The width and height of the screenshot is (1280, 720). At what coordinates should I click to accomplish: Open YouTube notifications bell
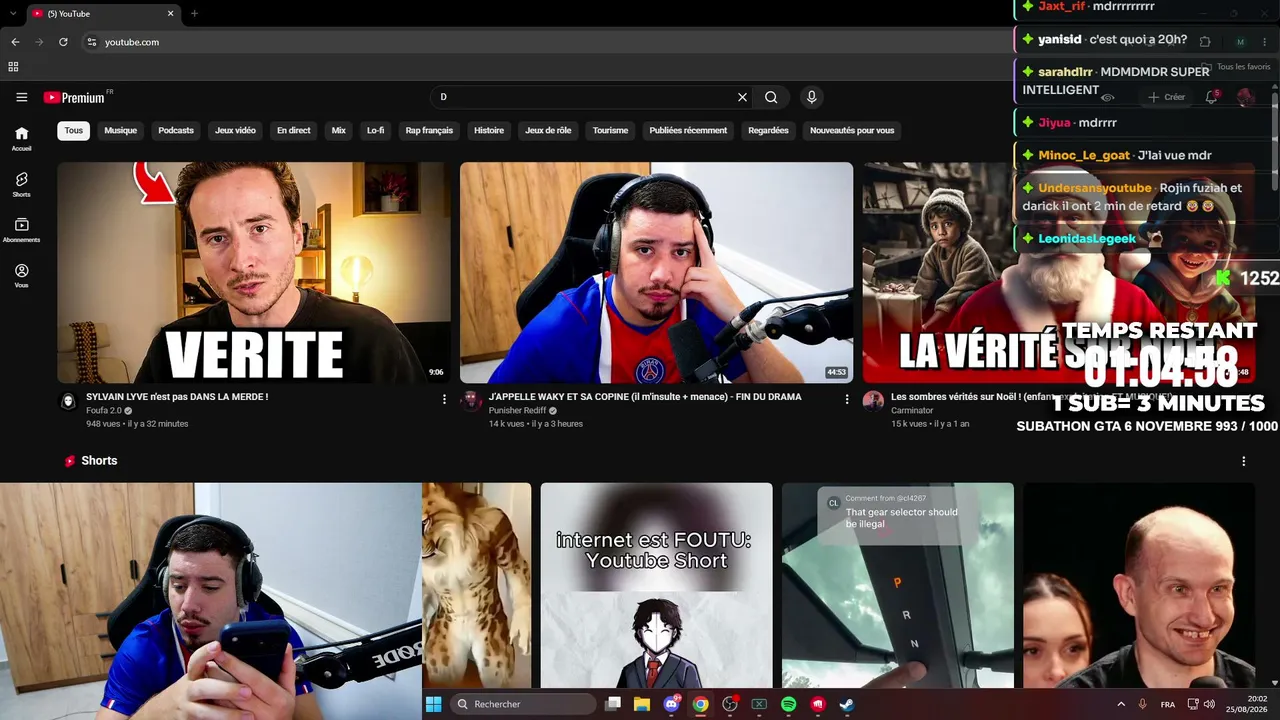(x=1211, y=97)
